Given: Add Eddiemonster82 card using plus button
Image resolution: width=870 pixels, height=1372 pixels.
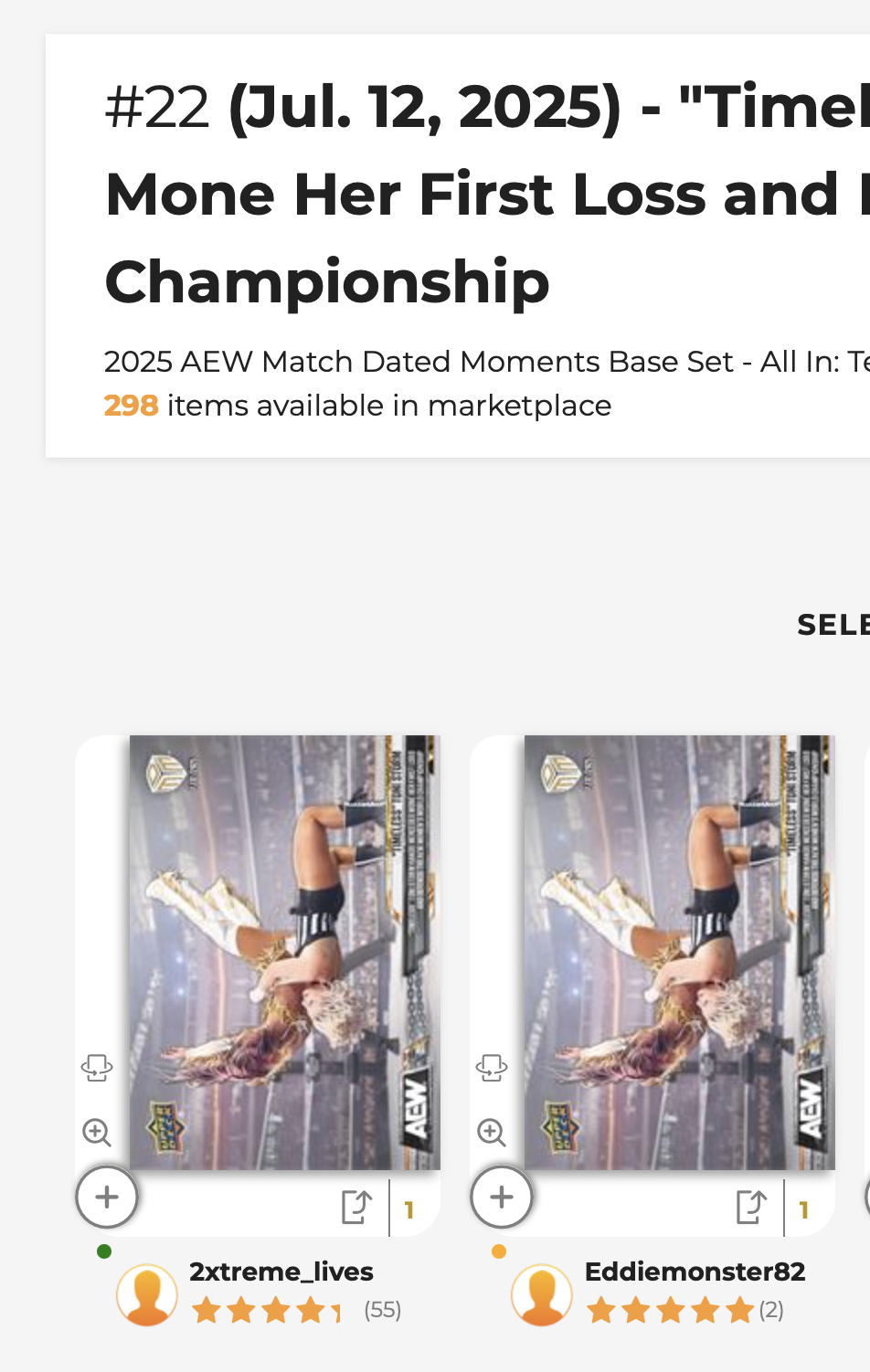Looking at the screenshot, I should click(502, 1197).
